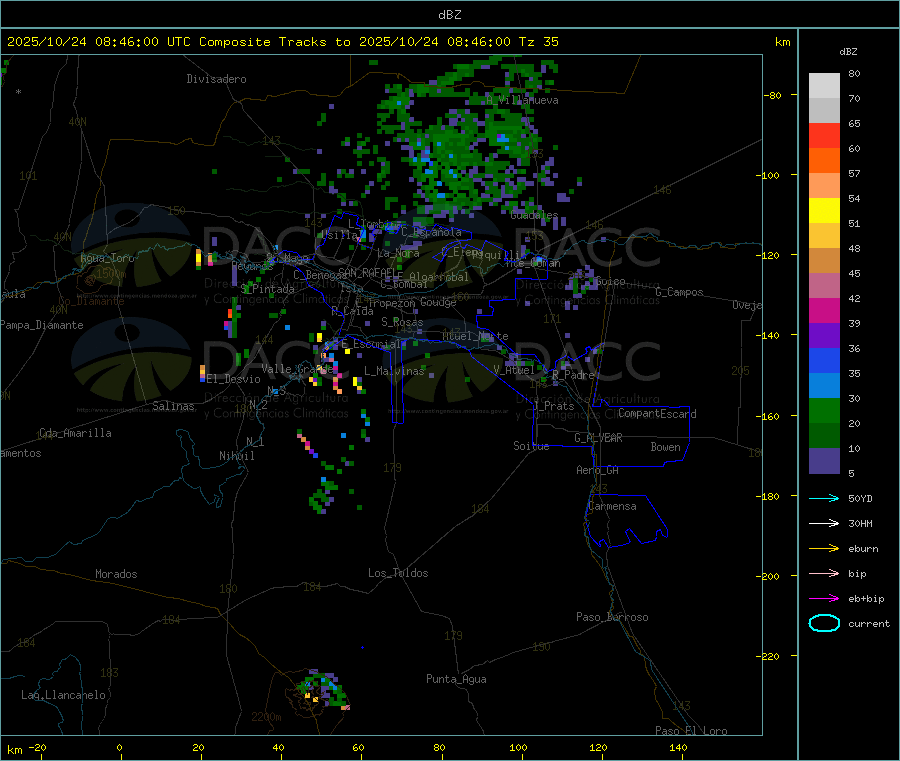The image size is (900, 761).
Task: Click the 'A_Villanueva' map label
Action: pos(522,100)
